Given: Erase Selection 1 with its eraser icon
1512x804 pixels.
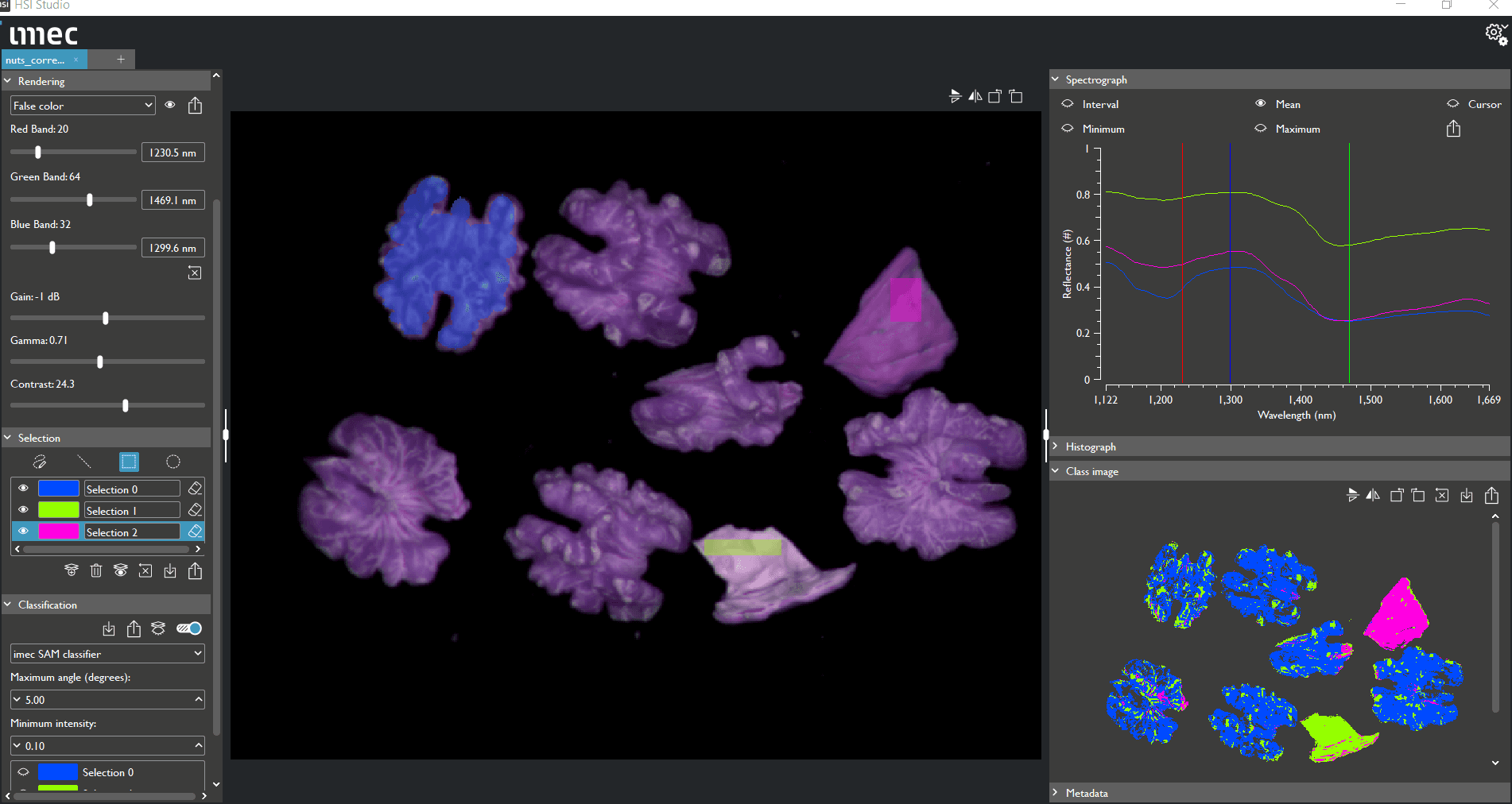Looking at the screenshot, I should [x=195, y=510].
